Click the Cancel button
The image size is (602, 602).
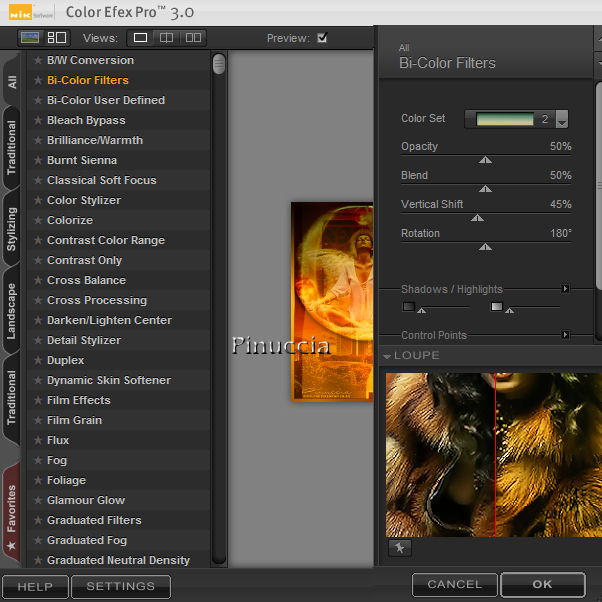(x=454, y=584)
